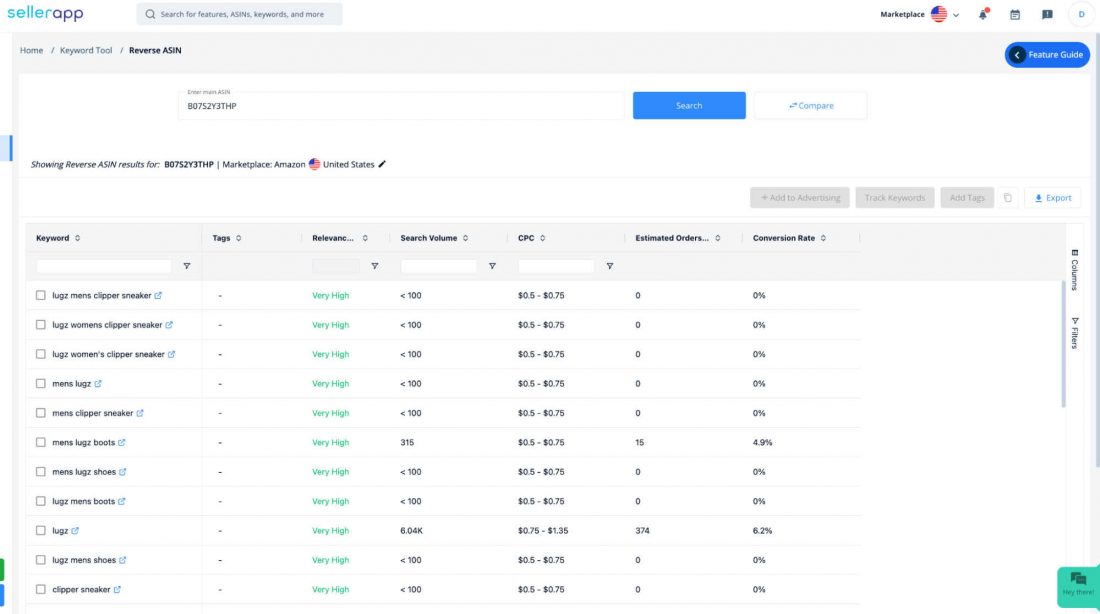This screenshot has width=1100, height=614.
Task: Open the feedback message icon
Action: (x=1047, y=14)
